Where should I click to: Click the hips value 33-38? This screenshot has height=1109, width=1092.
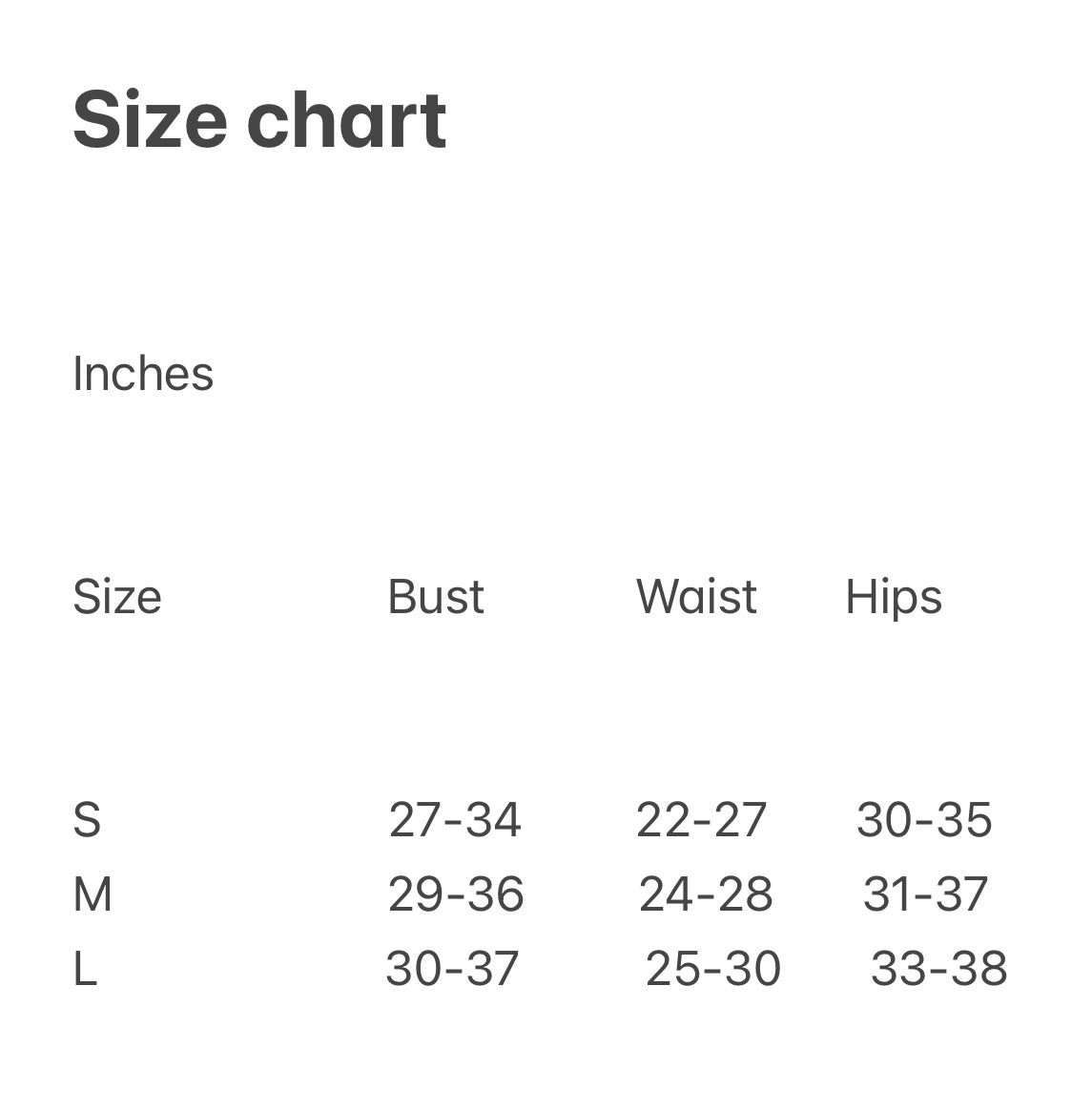tap(938, 969)
